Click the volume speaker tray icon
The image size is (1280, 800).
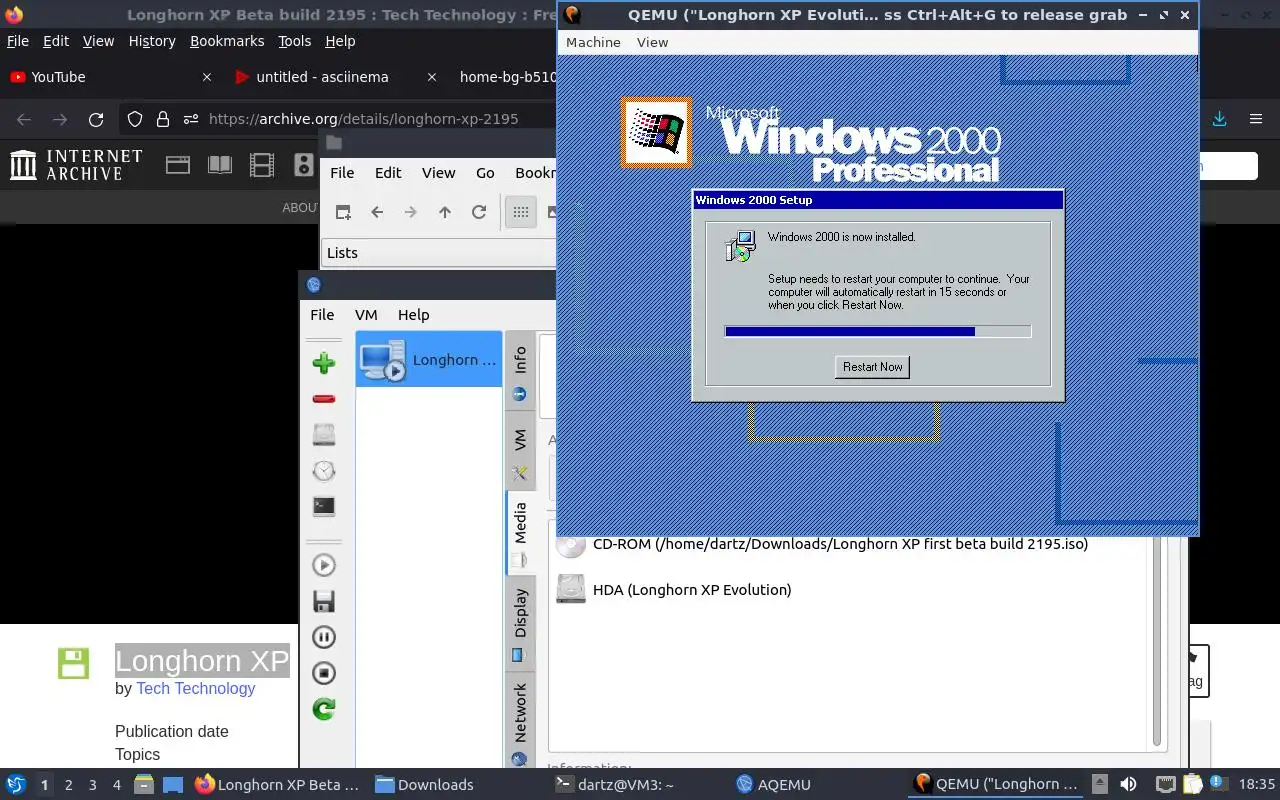[1128, 784]
